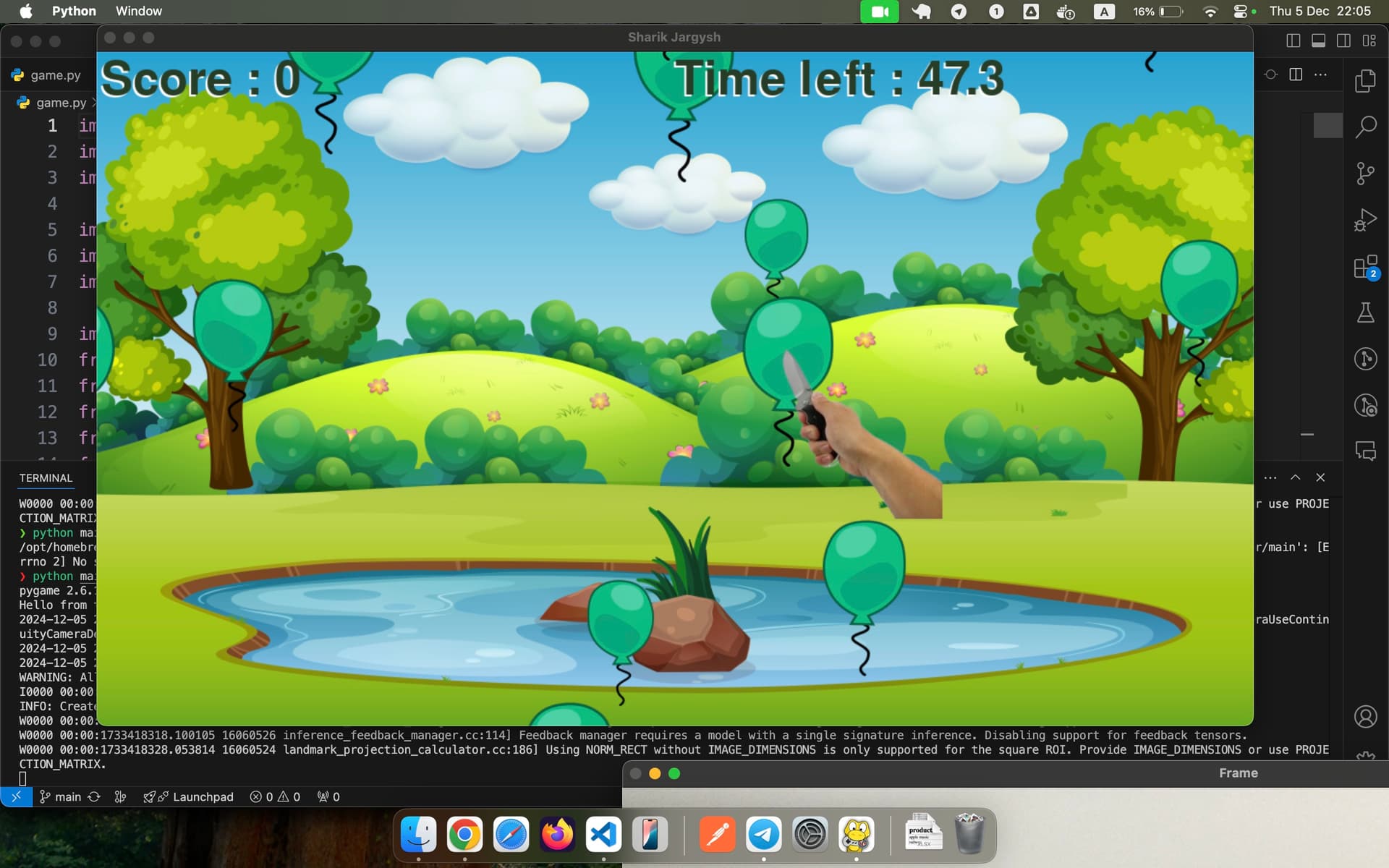
Task: Open Extensions view with badge 2
Action: [1365, 267]
